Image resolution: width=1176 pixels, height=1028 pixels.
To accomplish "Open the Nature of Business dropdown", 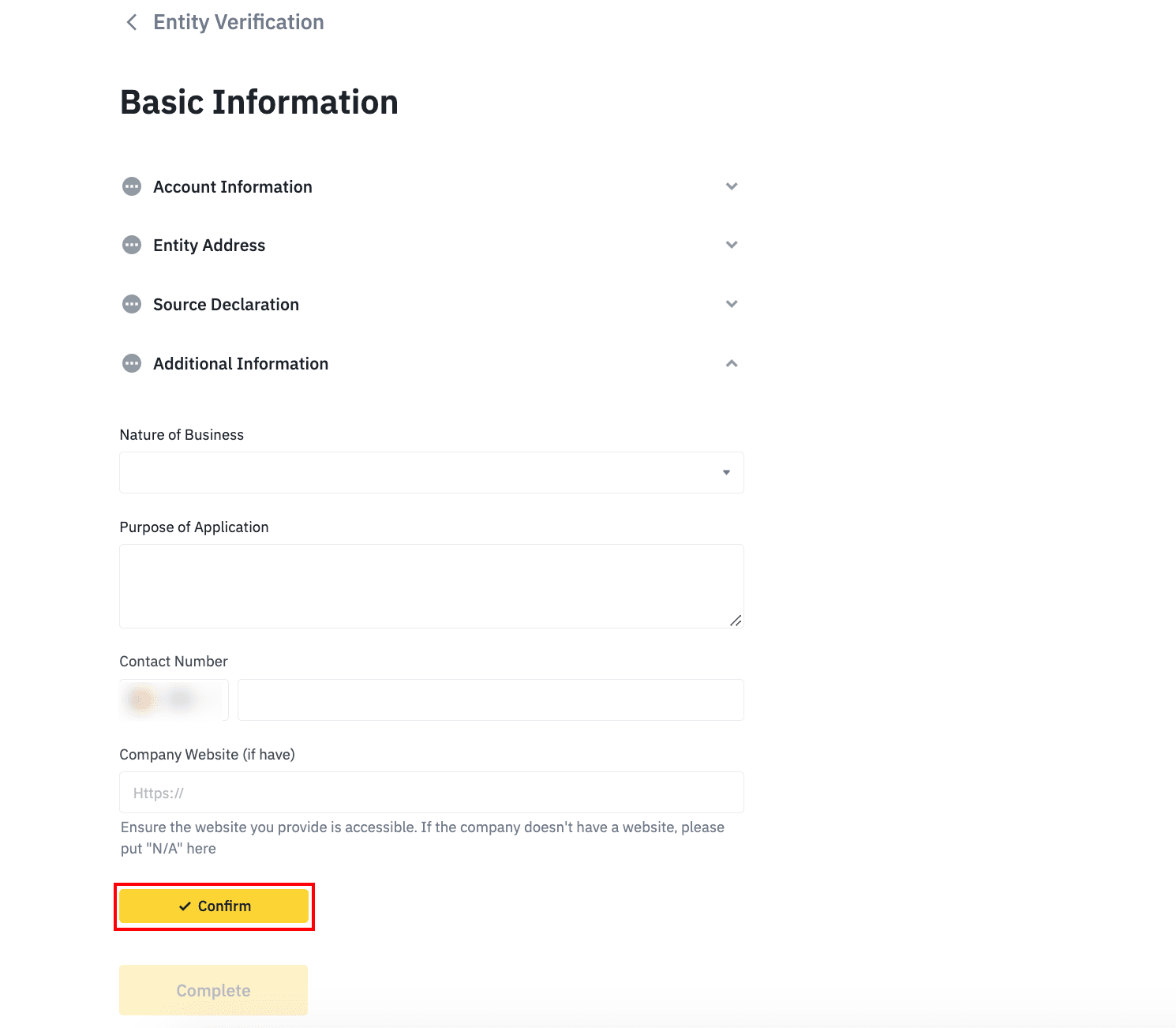I will coord(432,472).
